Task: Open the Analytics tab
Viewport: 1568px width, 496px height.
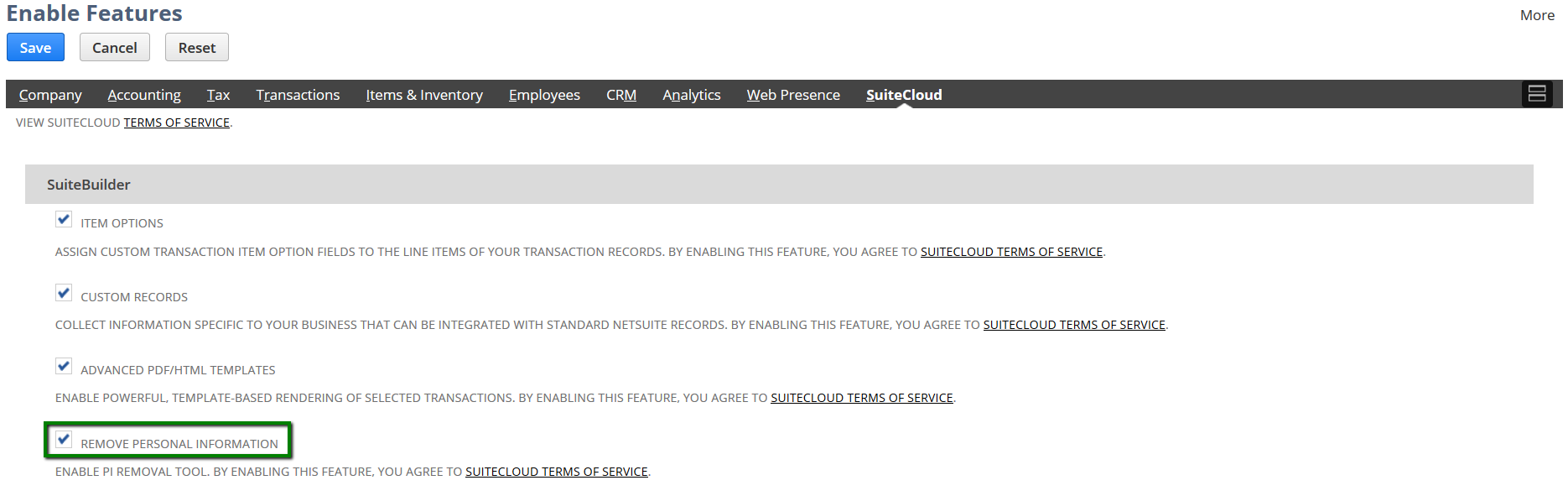Action: 692,95
